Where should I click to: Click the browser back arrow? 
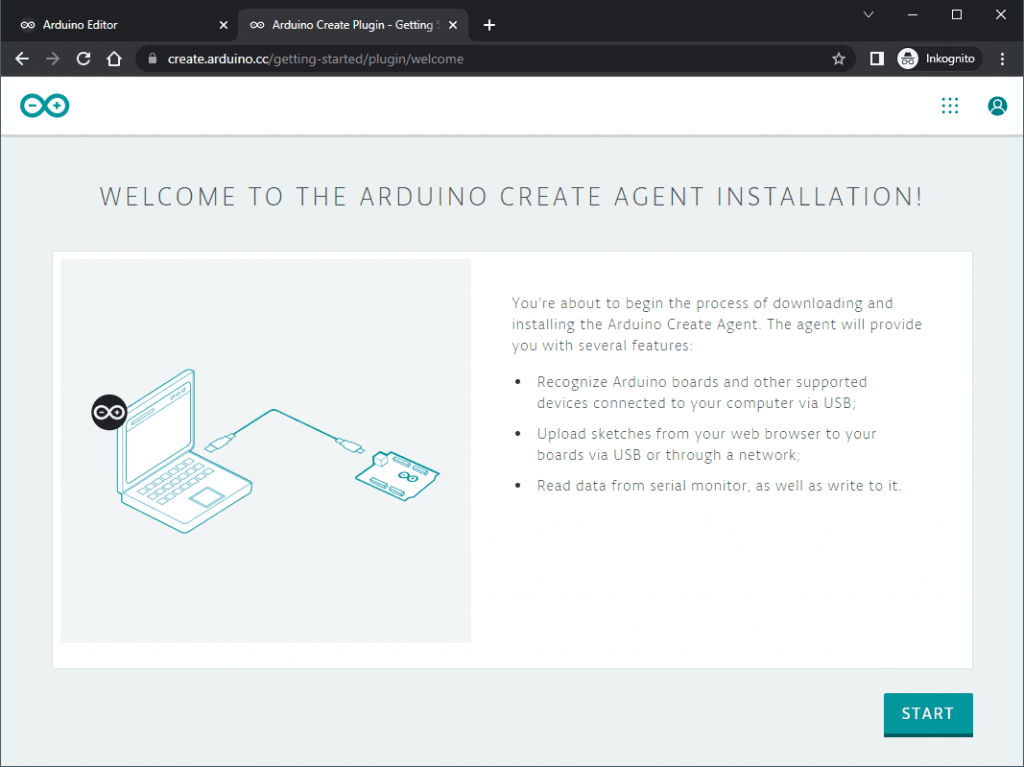point(22,59)
